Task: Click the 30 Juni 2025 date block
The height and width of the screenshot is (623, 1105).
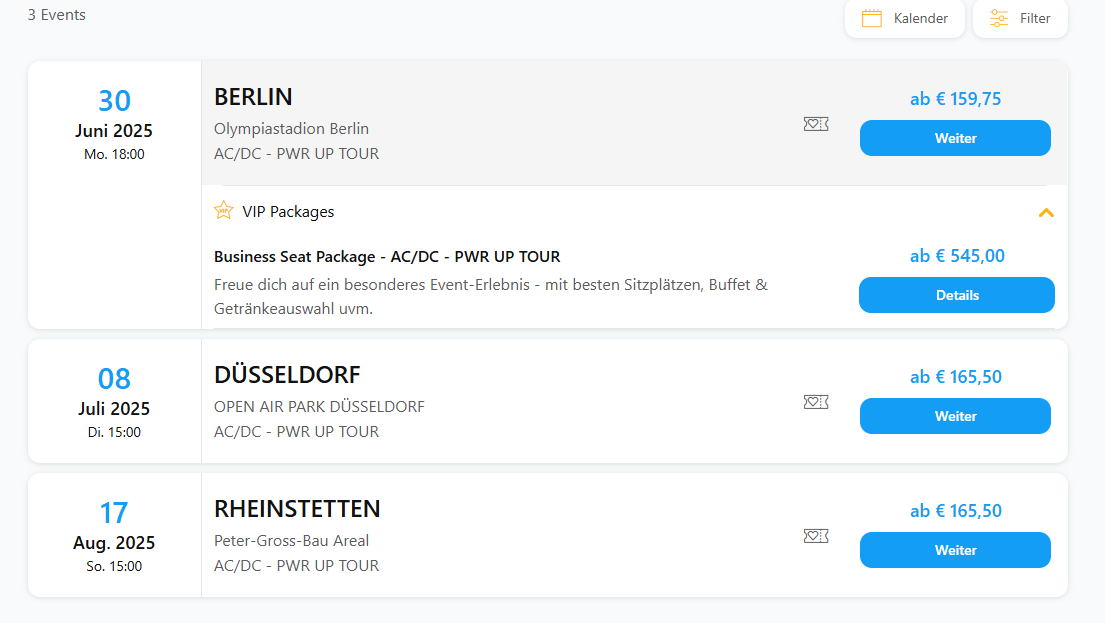Action: pyautogui.click(x=114, y=125)
